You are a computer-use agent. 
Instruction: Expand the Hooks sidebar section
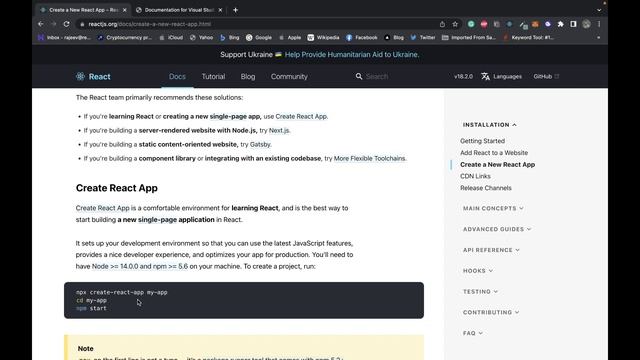tap(478, 271)
